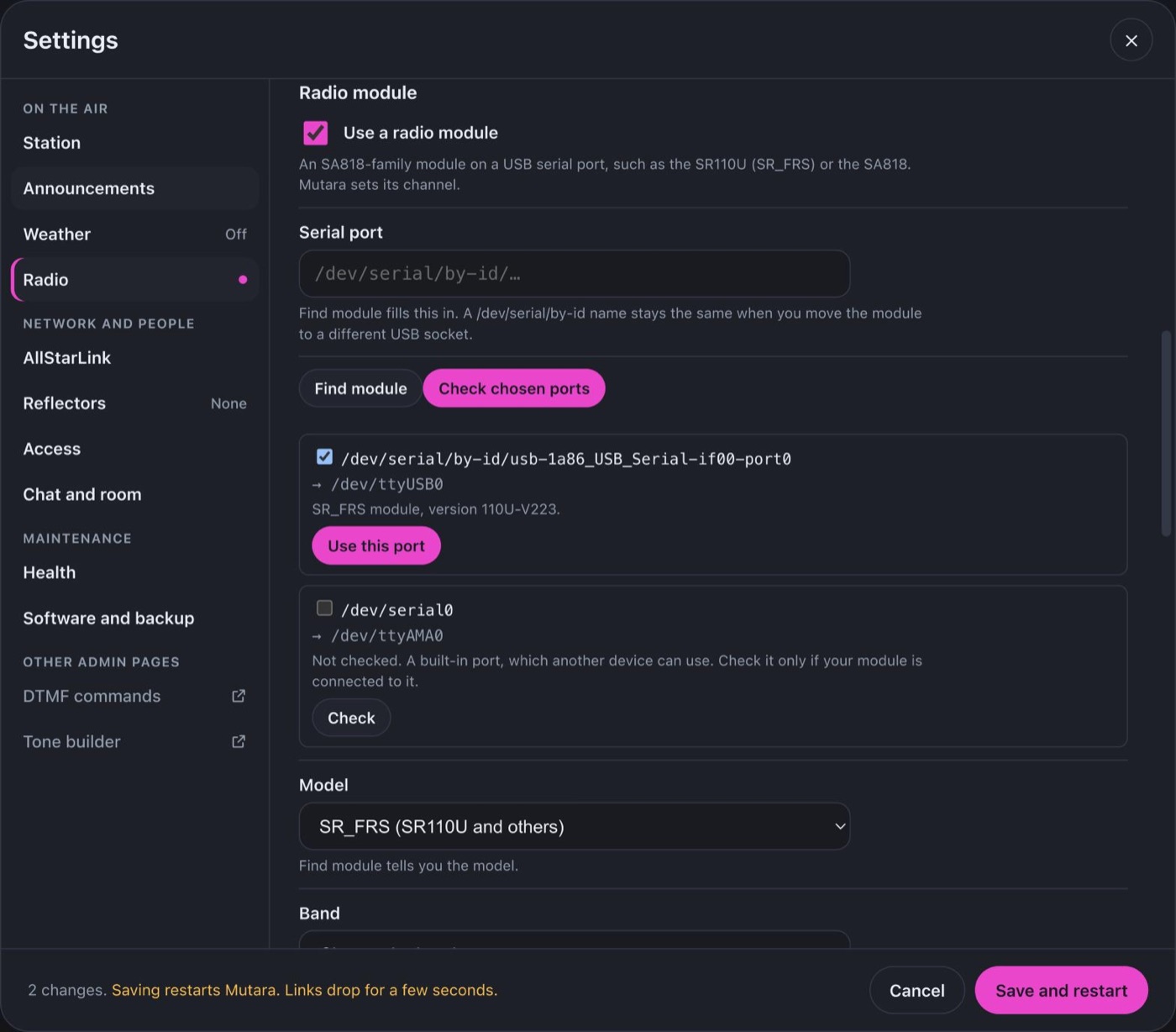This screenshot has width=1176, height=1032.
Task: Uncheck Use a radio module checkbox
Action: point(316,133)
